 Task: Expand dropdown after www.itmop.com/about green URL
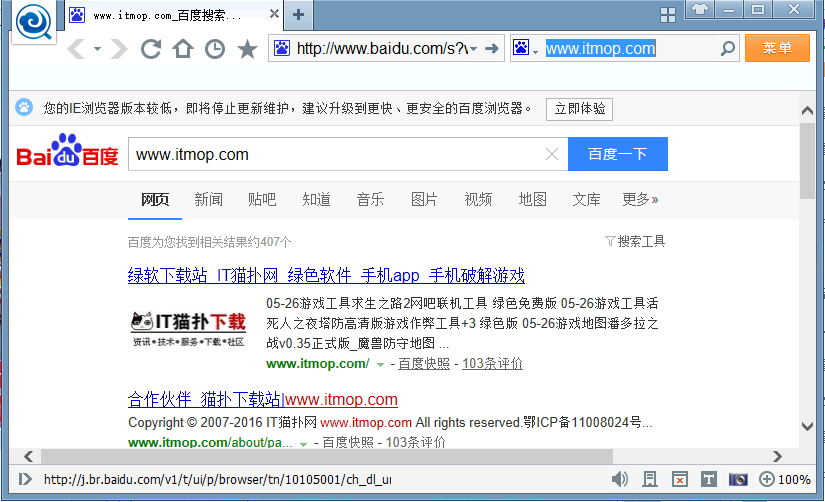303,444
